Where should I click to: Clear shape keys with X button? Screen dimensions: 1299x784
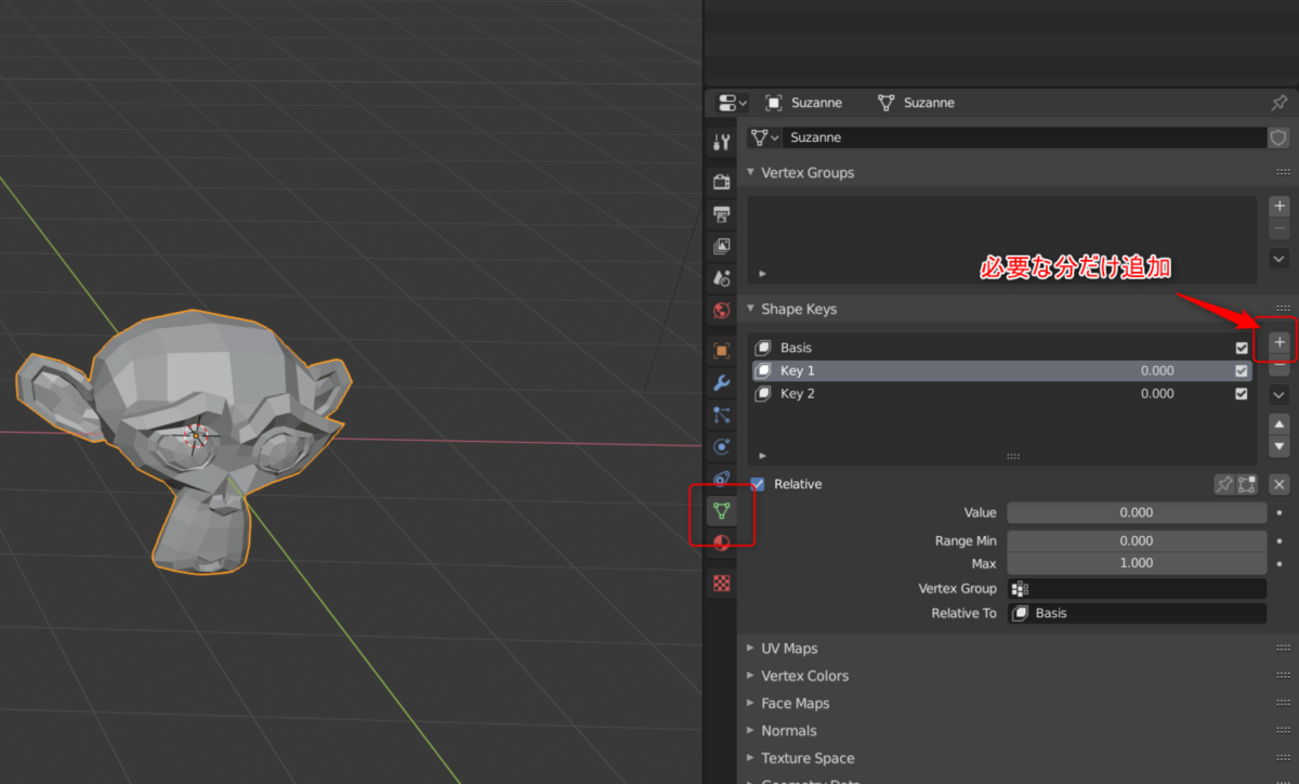pyautogui.click(x=1279, y=485)
